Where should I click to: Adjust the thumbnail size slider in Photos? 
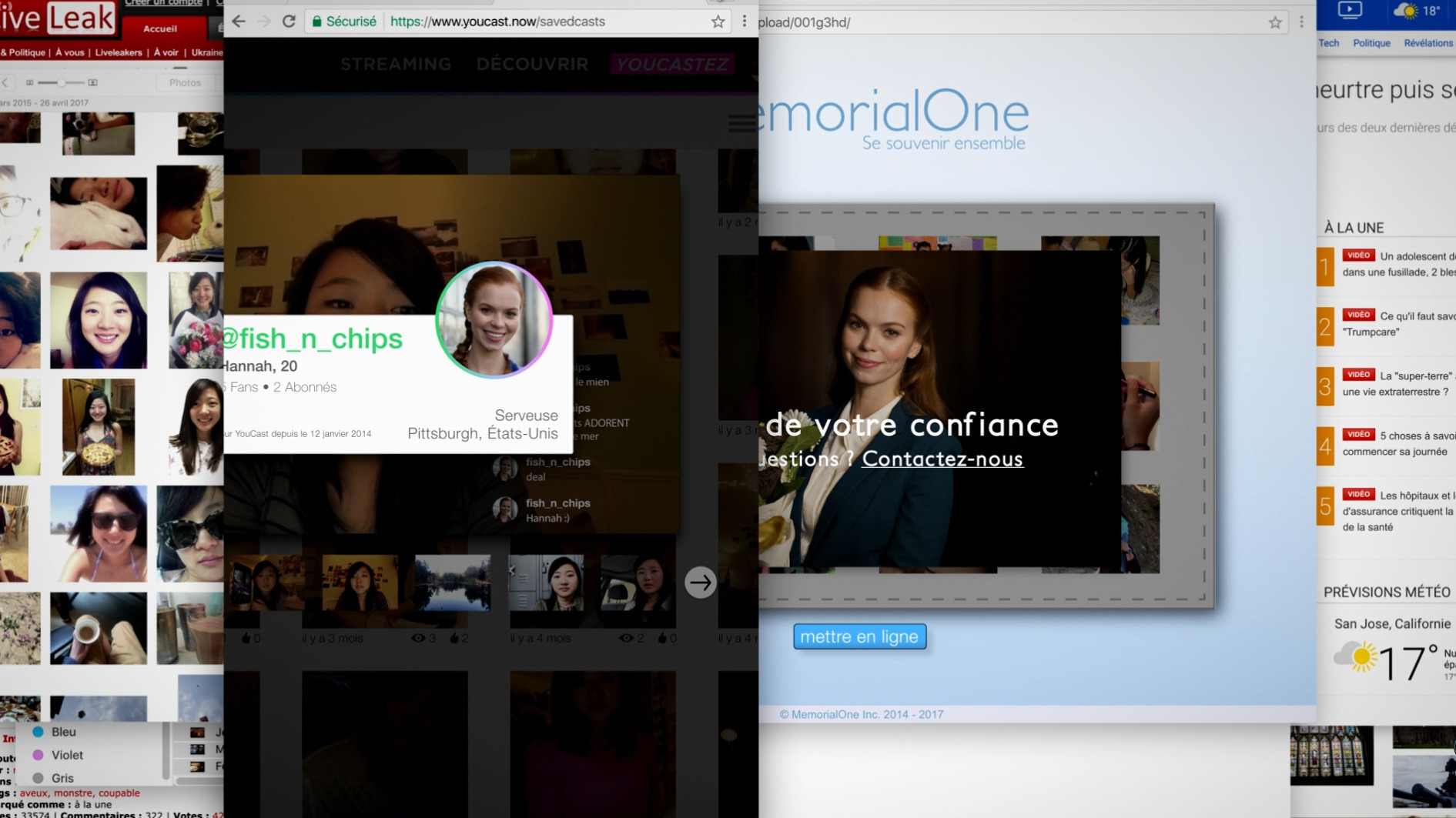61,82
